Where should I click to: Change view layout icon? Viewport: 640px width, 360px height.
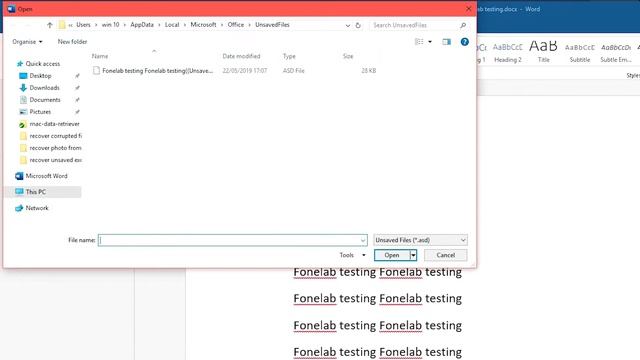click(419, 42)
